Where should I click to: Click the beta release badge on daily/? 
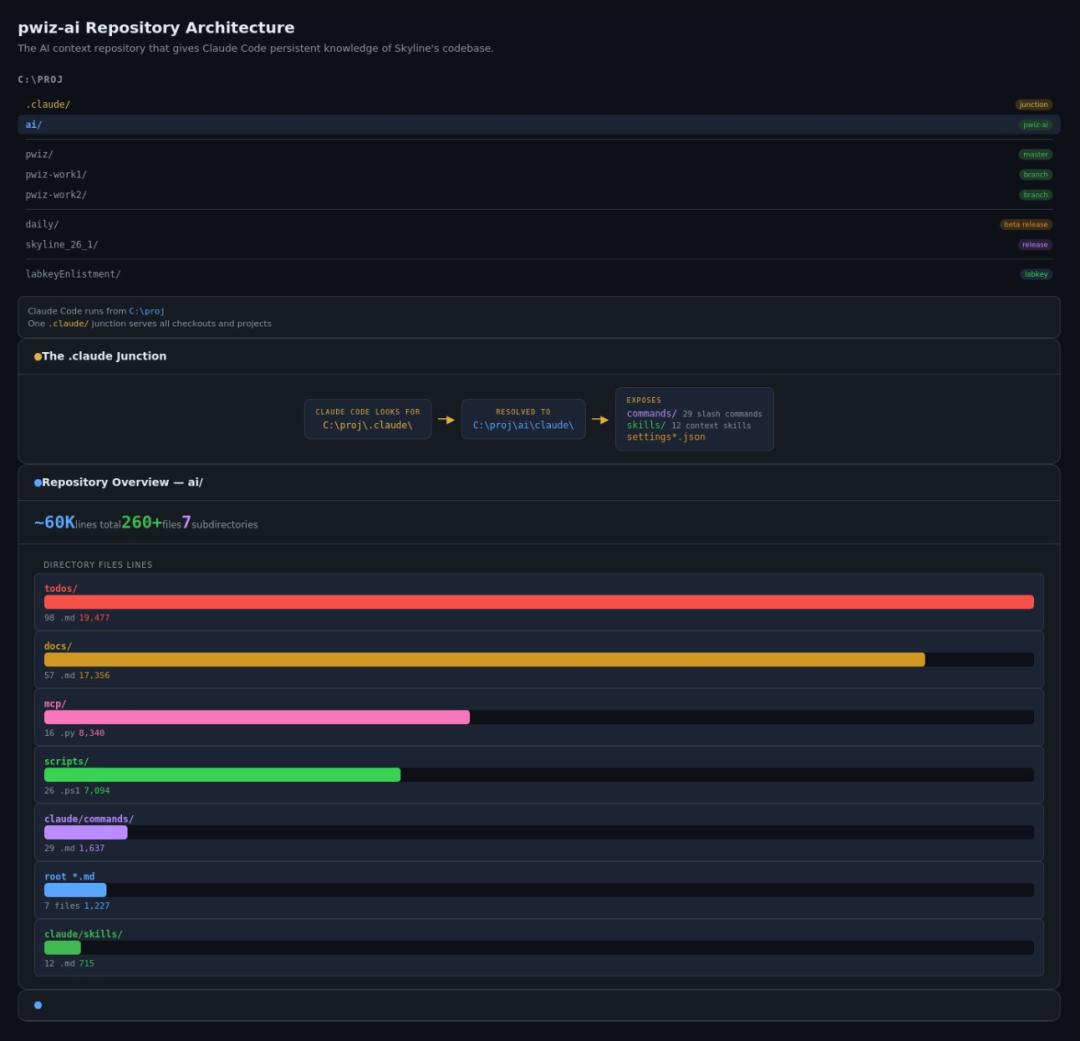coord(1025,225)
